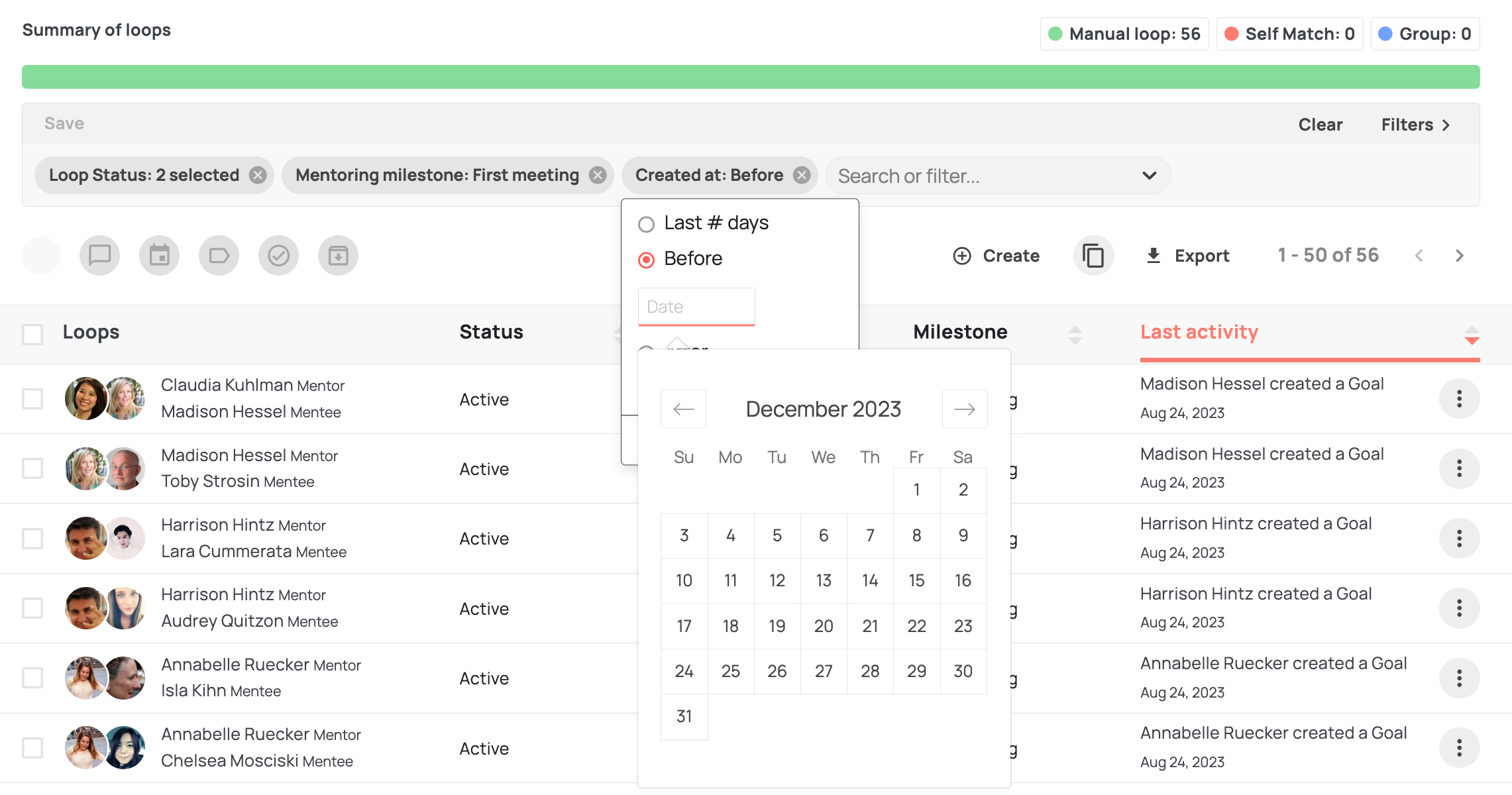
Task: Open the 'Search or filter' dropdown chevron
Action: [x=1148, y=176]
